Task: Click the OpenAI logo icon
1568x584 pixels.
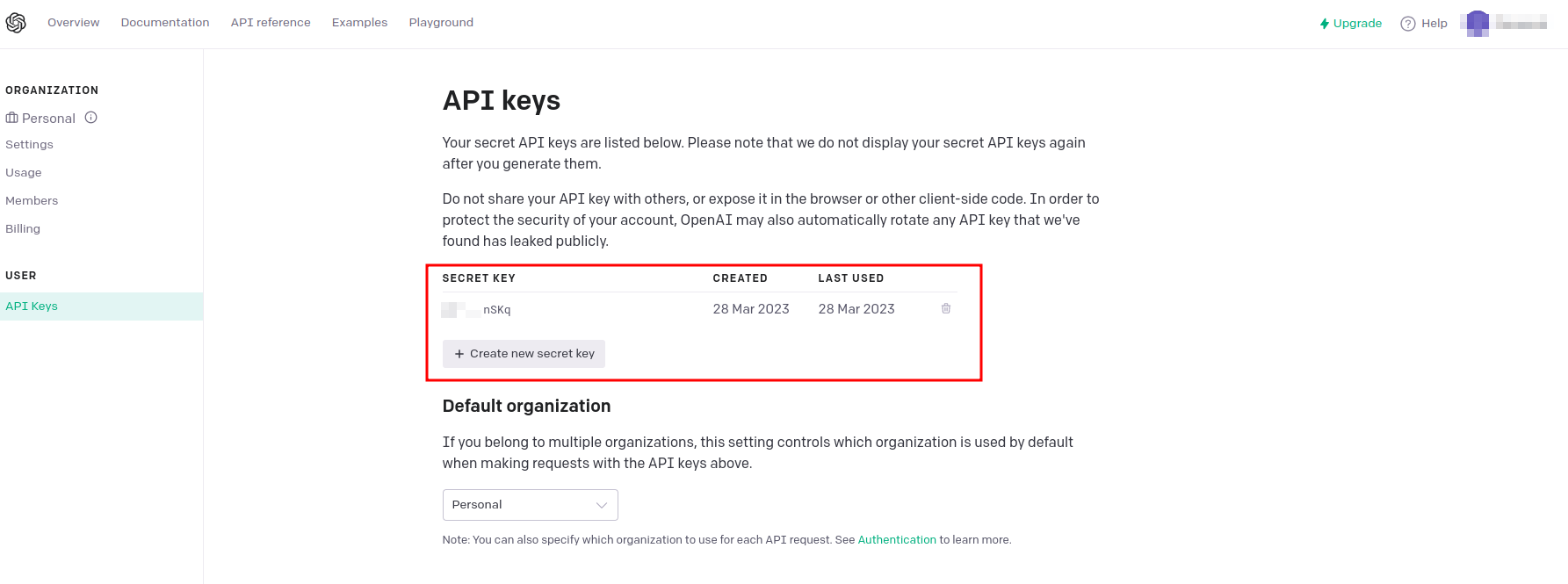Action: pyautogui.click(x=16, y=23)
